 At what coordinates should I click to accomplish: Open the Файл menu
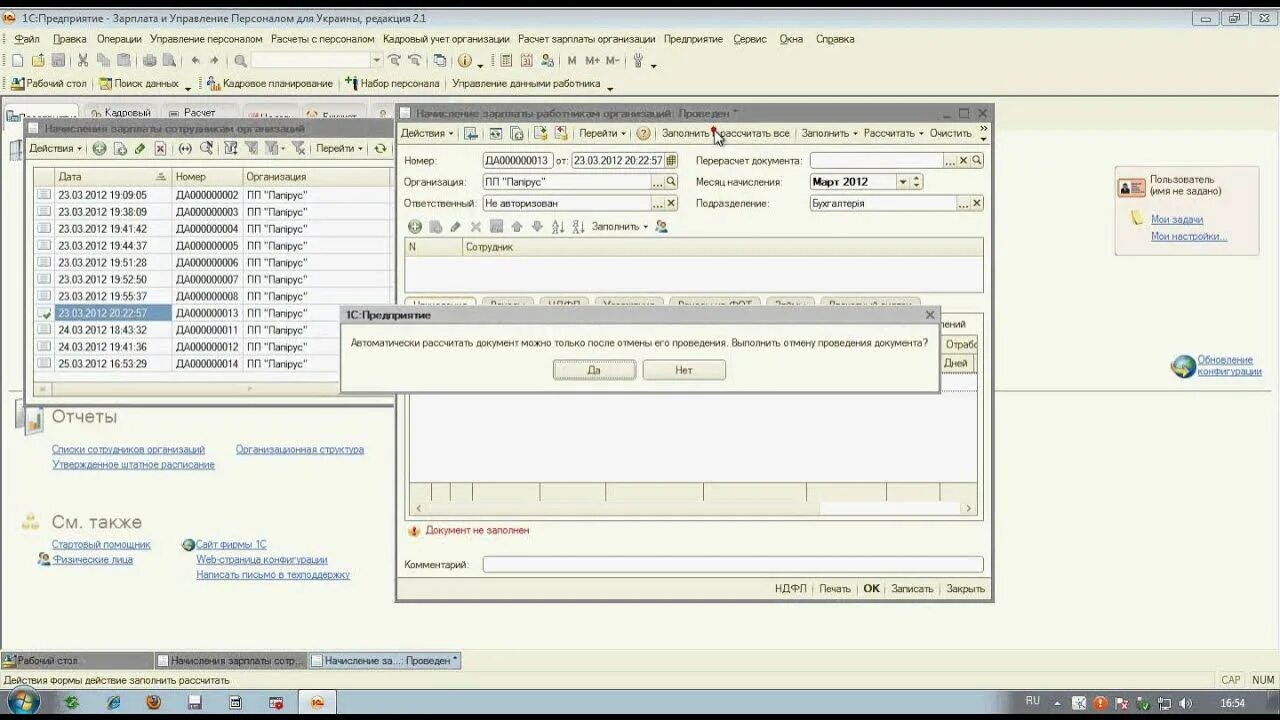point(27,39)
